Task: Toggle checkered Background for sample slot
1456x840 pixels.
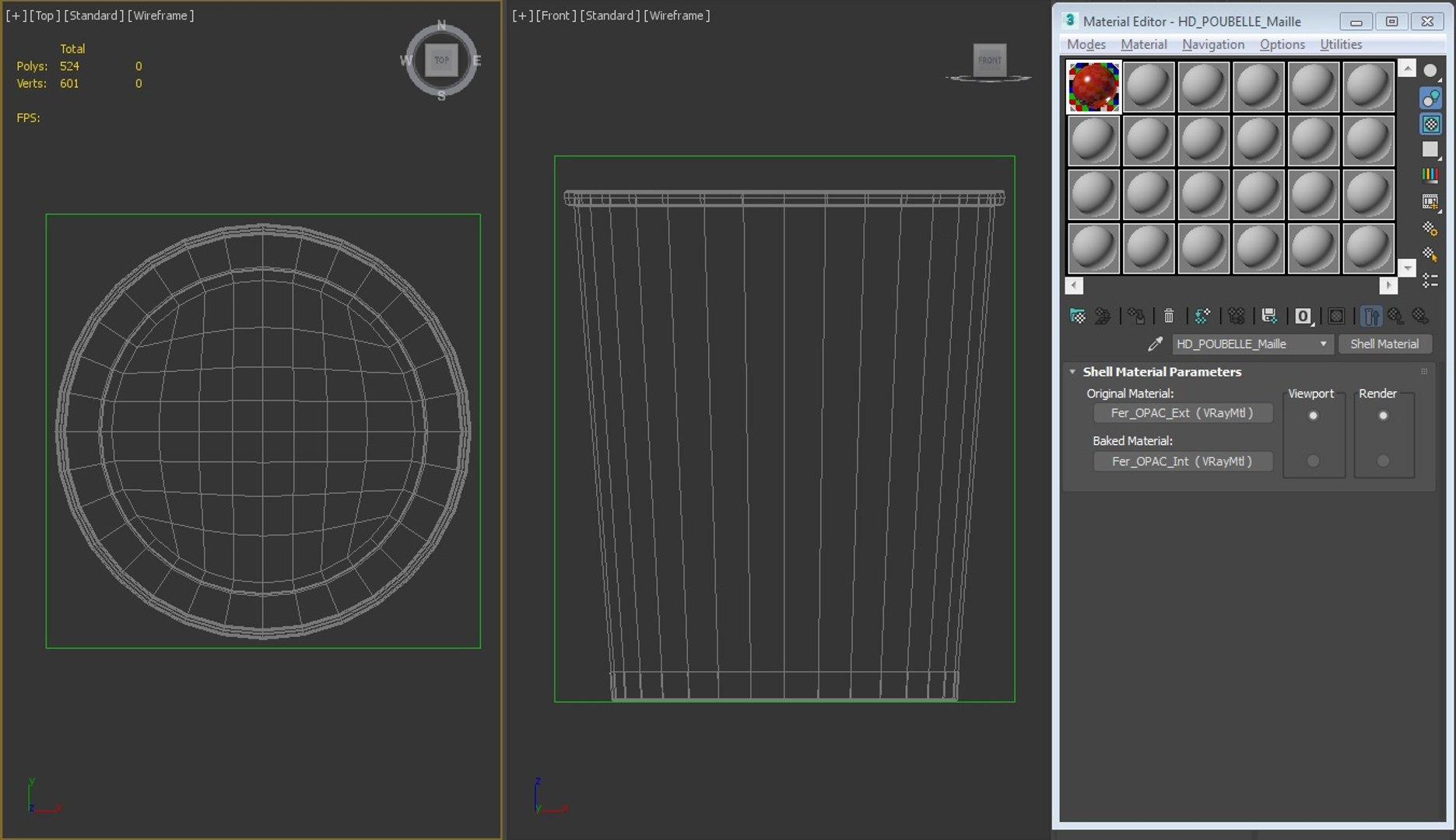Action: click(1430, 124)
